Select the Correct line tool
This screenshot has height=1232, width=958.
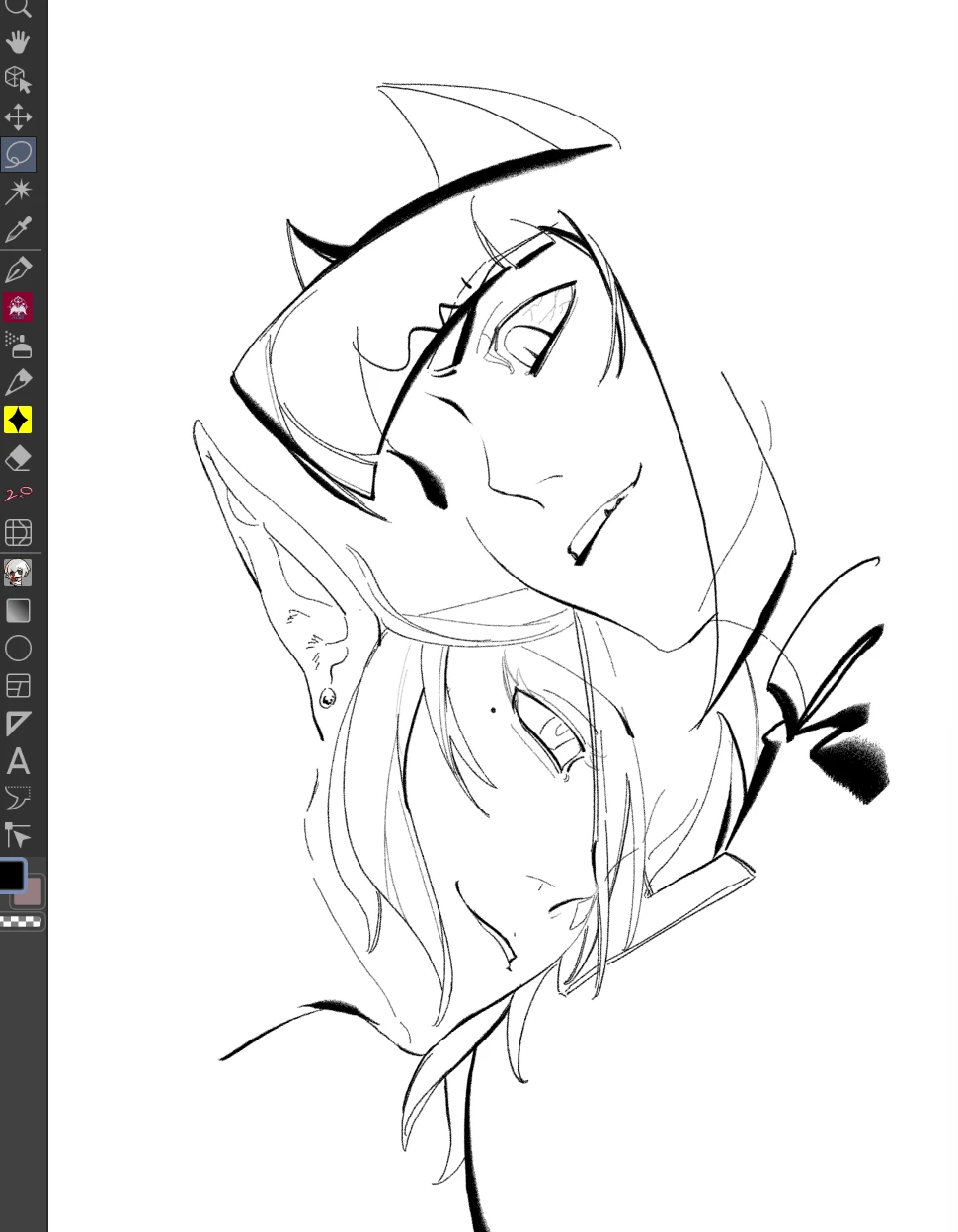click(x=18, y=836)
